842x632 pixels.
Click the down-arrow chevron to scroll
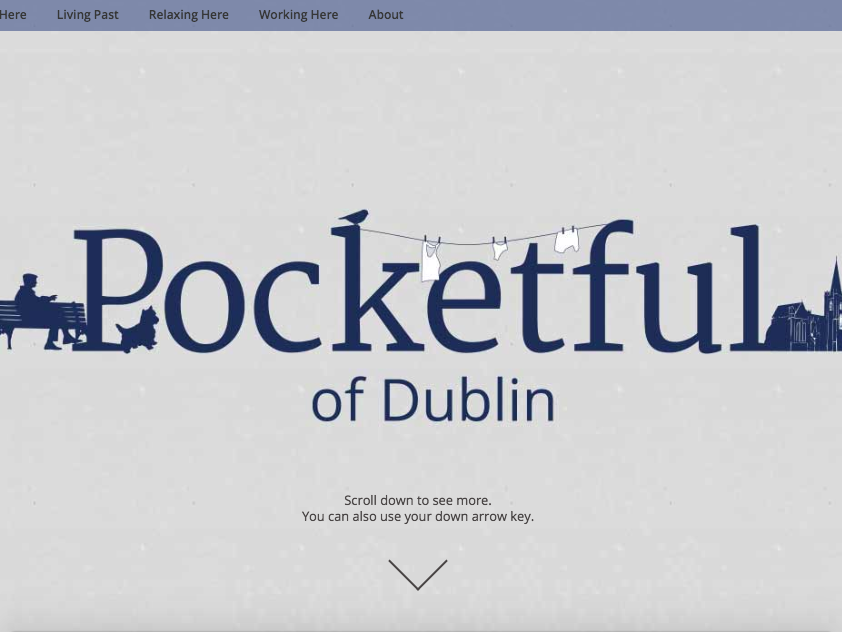[x=418, y=575]
